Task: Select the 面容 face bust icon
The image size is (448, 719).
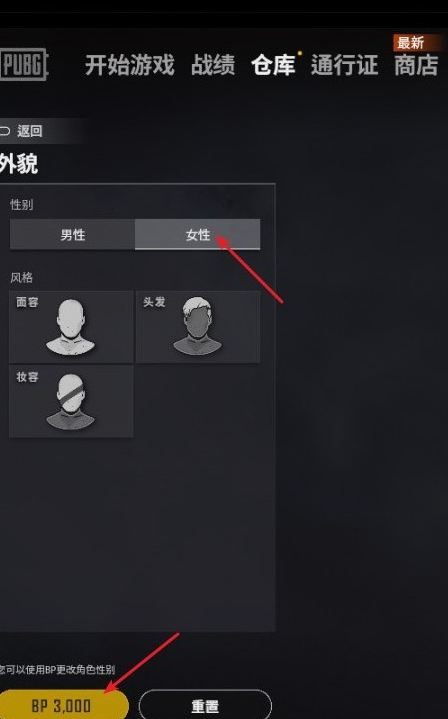Action: point(70,327)
